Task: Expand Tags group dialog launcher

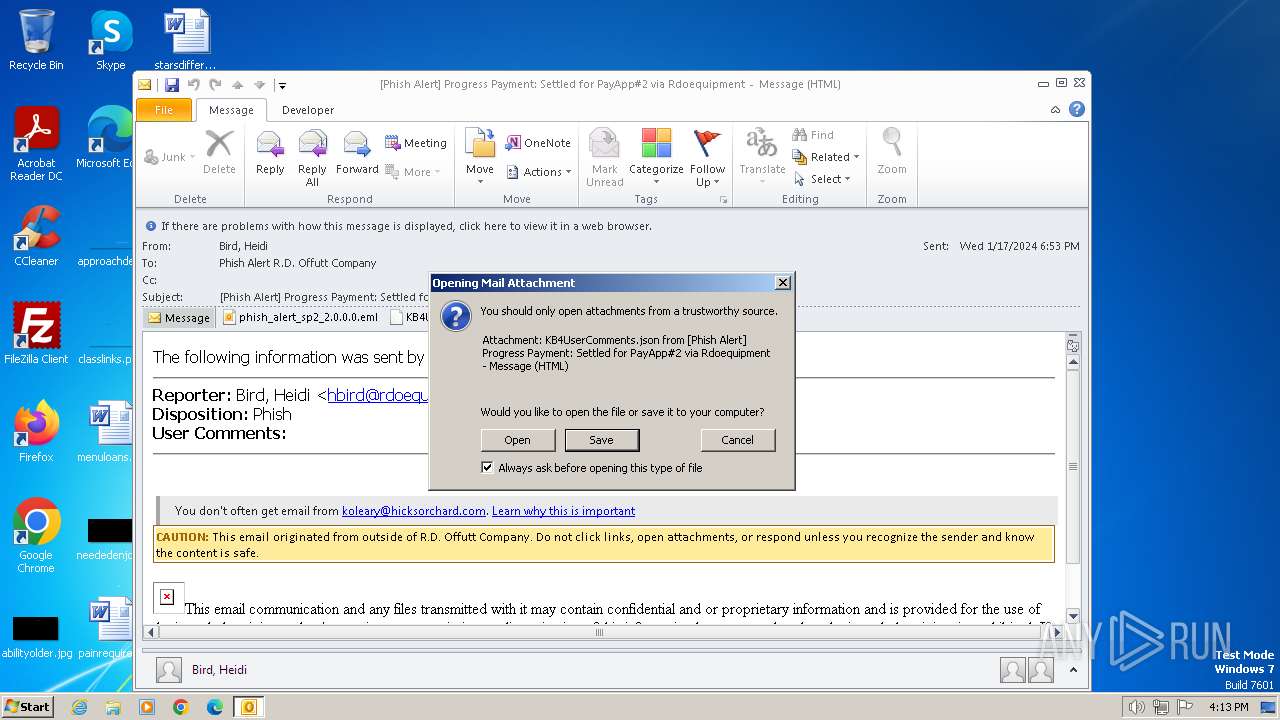Action: pyautogui.click(x=723, y=200)
